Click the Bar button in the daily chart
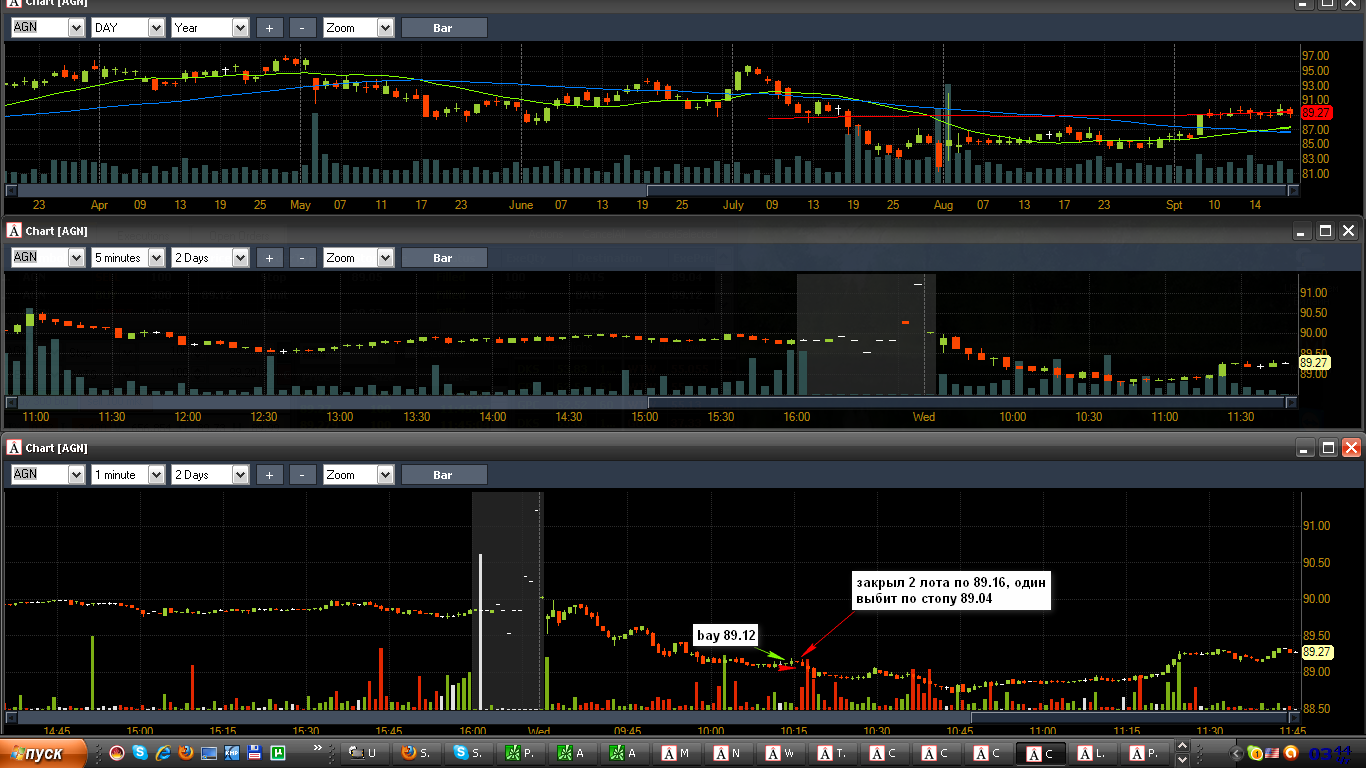The width and height of the screenshot is (1366, 768). 444,28
